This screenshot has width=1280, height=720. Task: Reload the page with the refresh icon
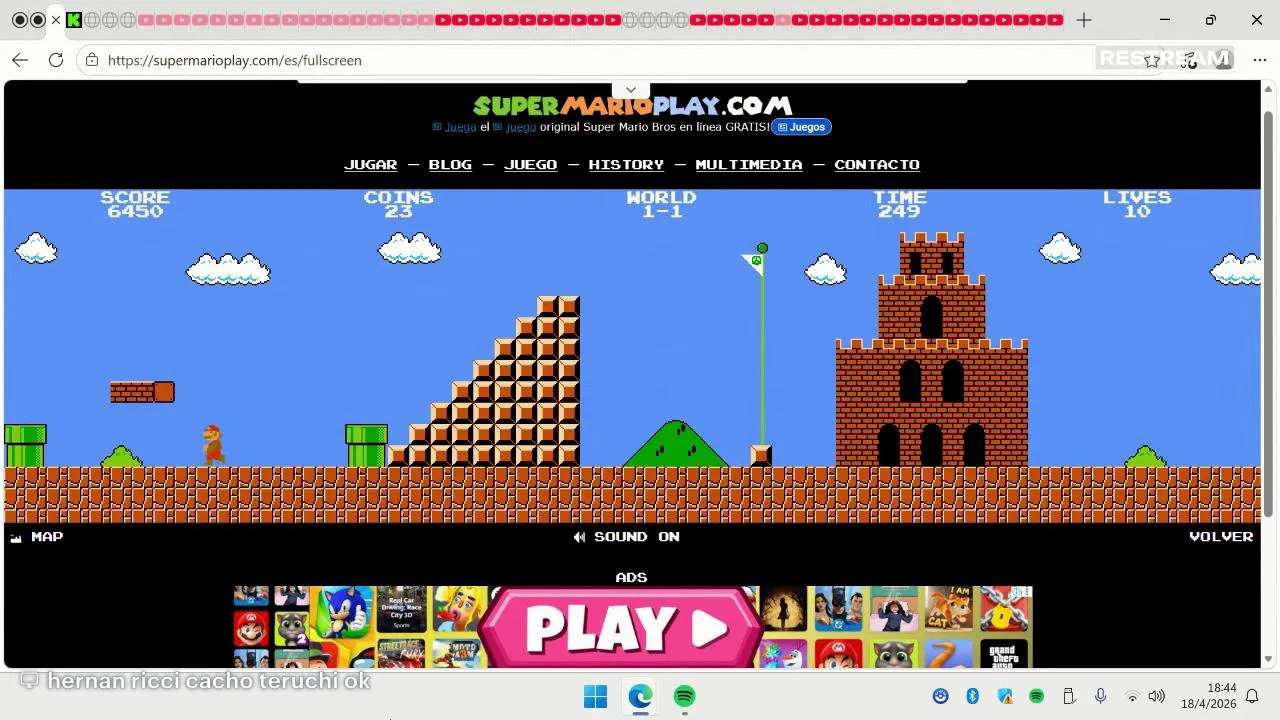(x=56, y=60)
